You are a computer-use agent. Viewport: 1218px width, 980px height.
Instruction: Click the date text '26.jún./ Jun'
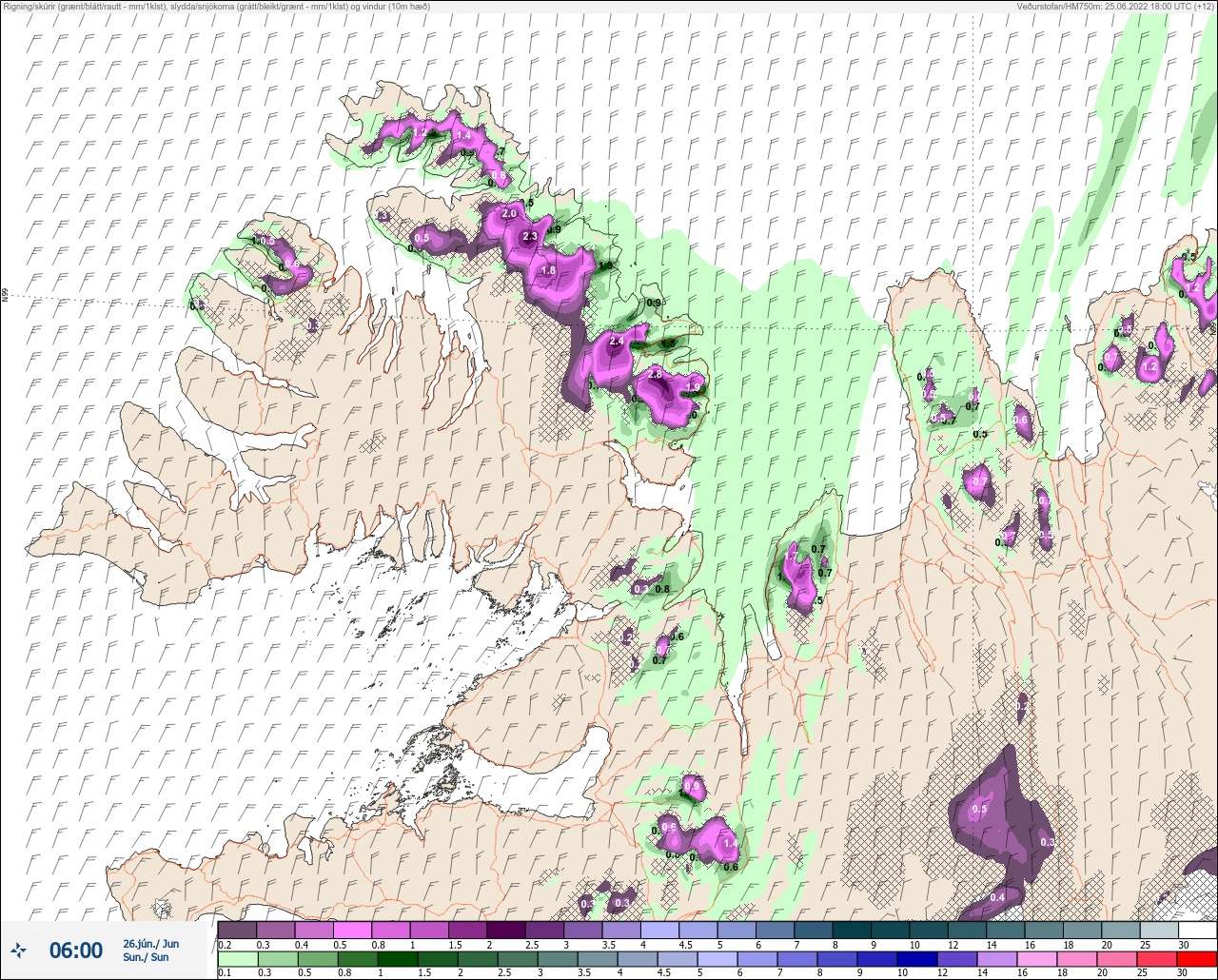[x=150, y=944]
